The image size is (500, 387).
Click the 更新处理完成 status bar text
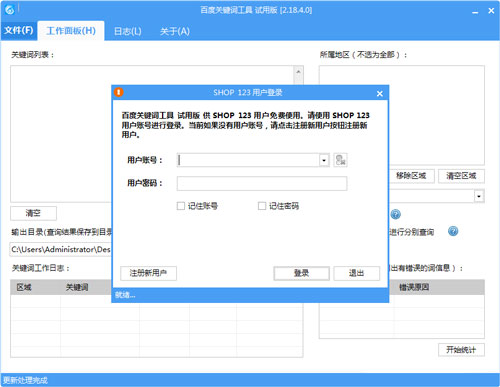point(25,380)
